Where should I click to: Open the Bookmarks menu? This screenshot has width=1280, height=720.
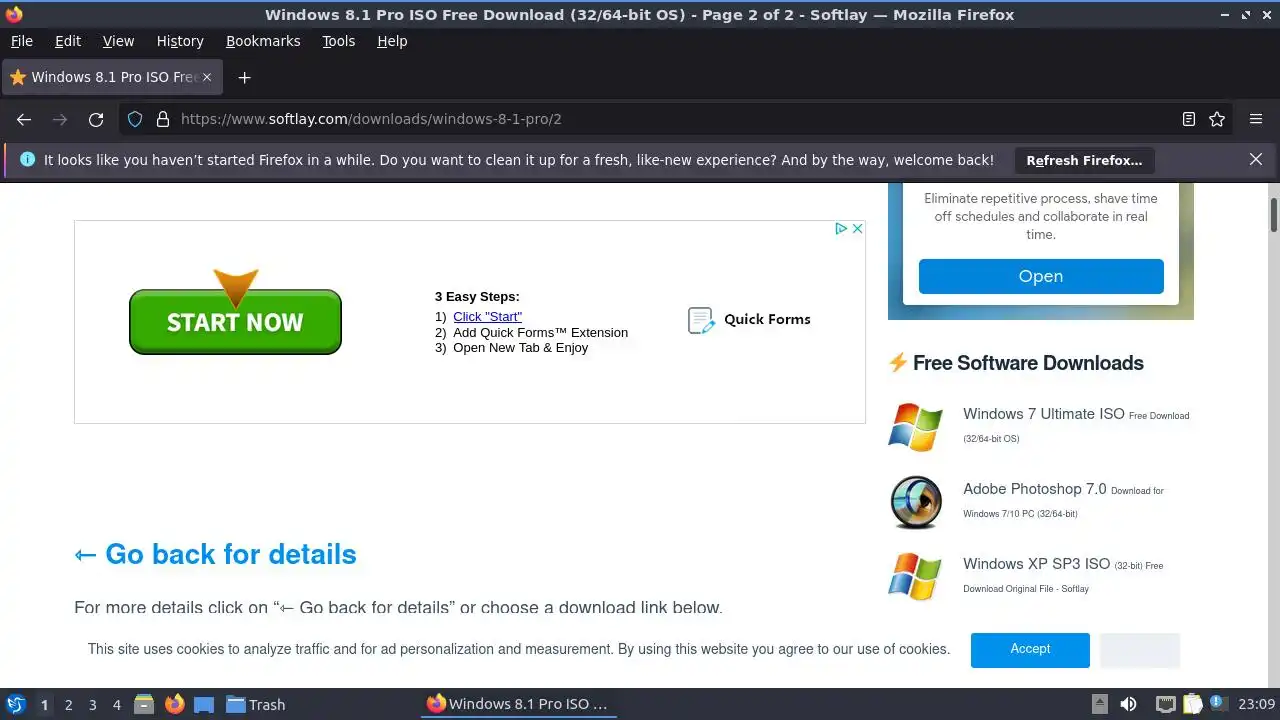point(263,41)
